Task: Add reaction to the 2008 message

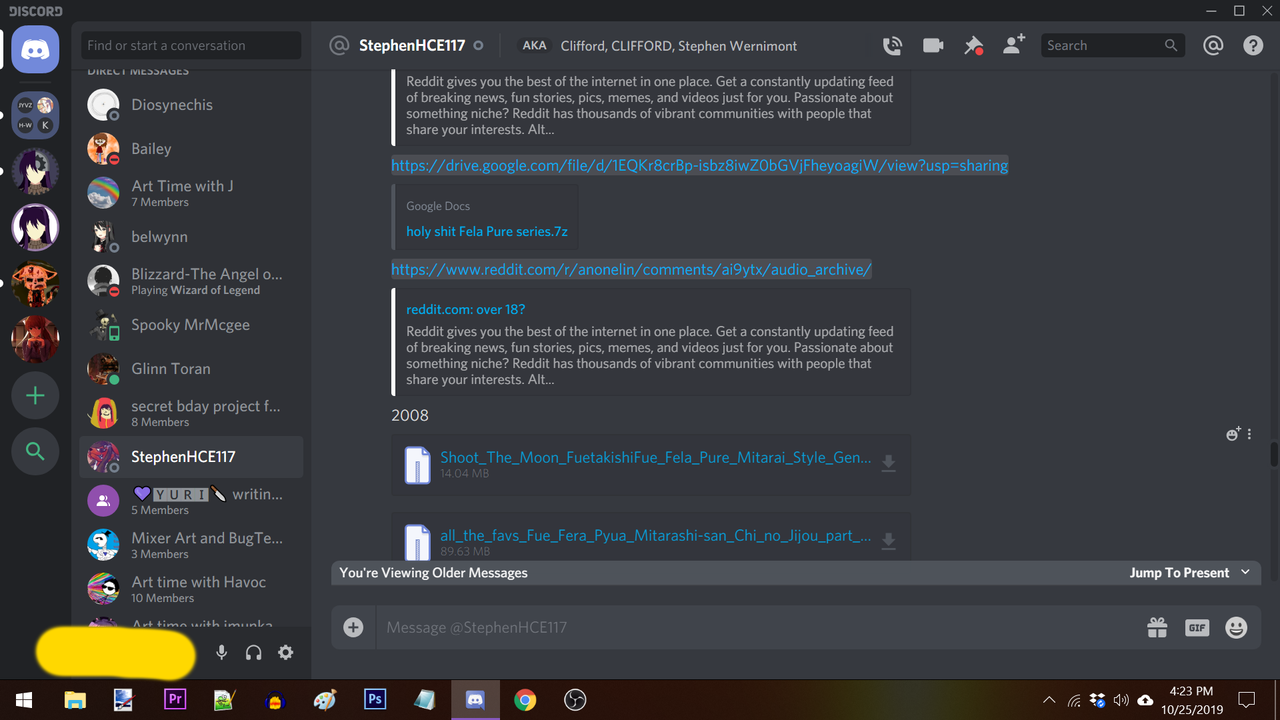Action: 1233,434
